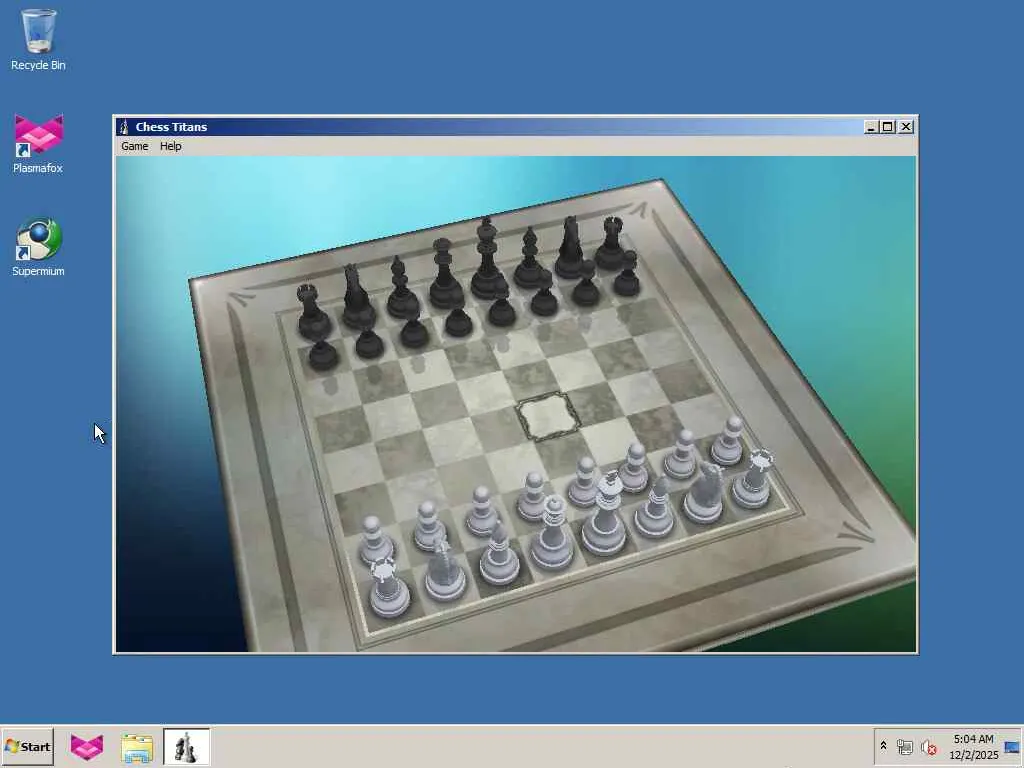Close the Chess Titans window
The width and height of the screenshot is (1024, 768).
pyautogui.click(x=906, y=127)
